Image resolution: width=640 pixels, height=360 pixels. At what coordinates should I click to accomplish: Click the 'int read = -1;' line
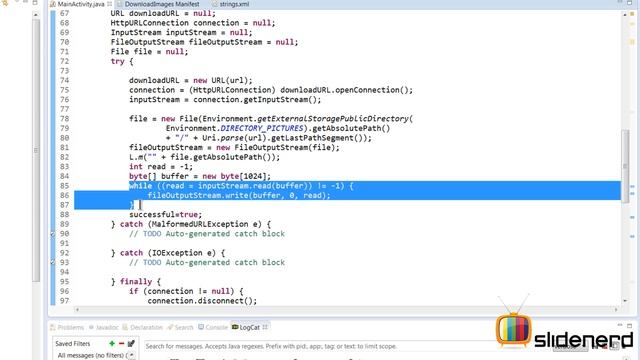tap(161, 167)
